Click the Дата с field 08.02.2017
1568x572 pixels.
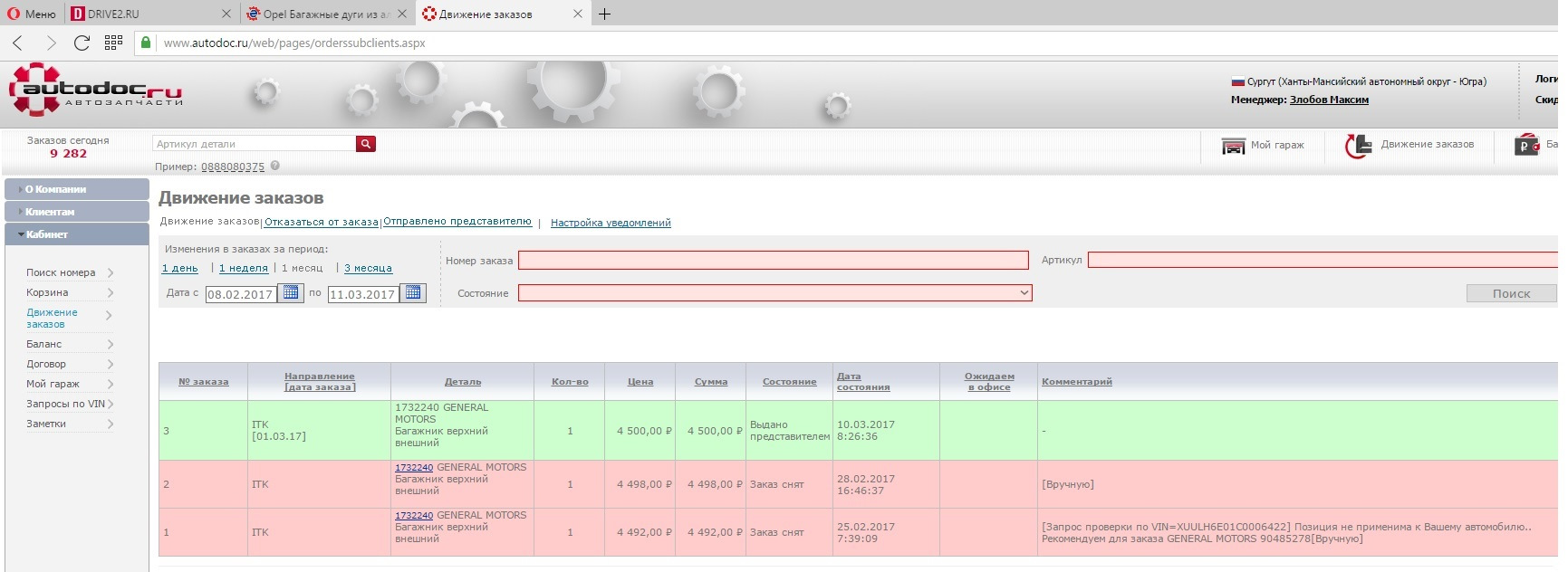pyautogui.click(x=240, y=294)
